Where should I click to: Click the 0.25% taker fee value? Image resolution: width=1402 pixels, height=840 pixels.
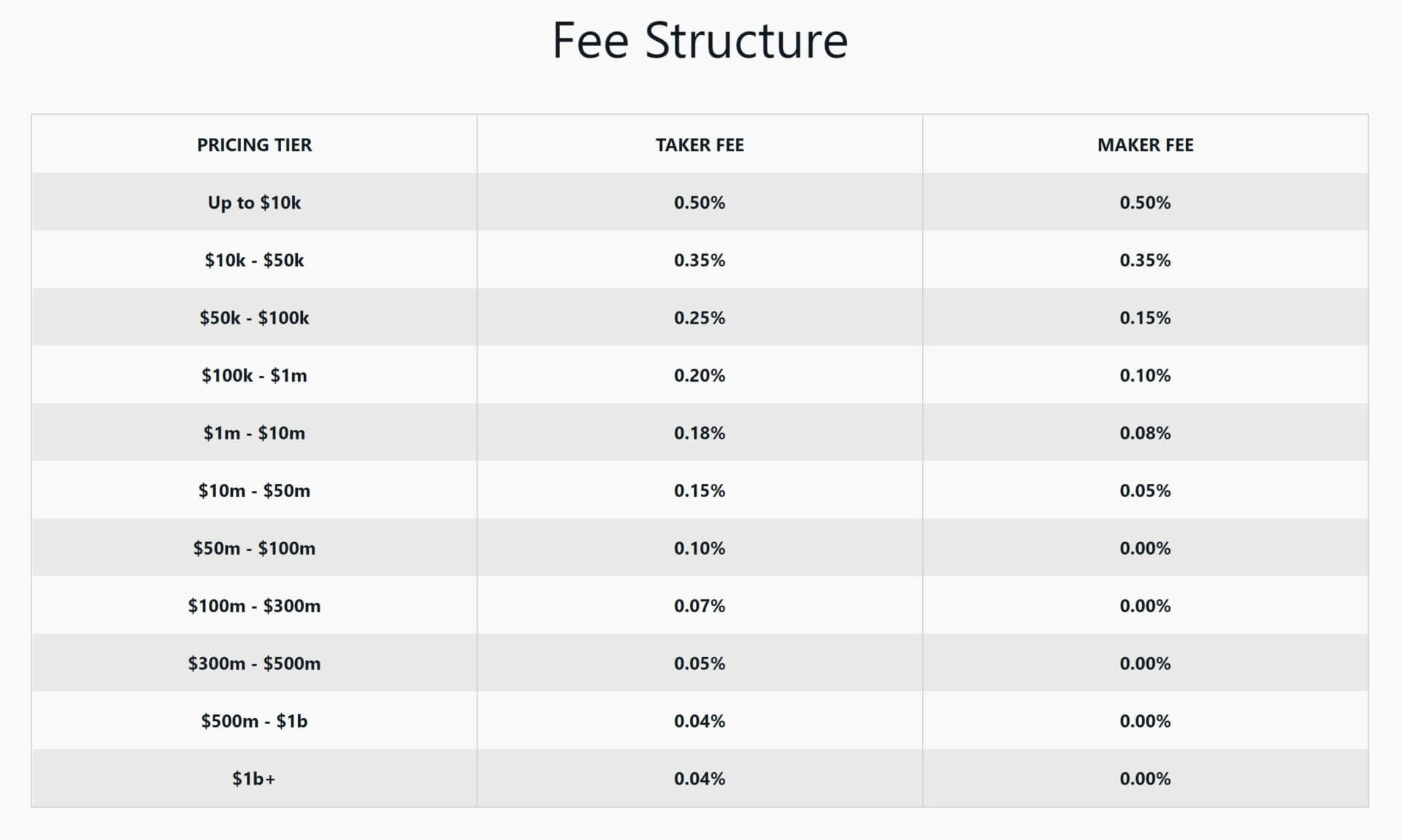pyautogui.click(x=700, y=317)
